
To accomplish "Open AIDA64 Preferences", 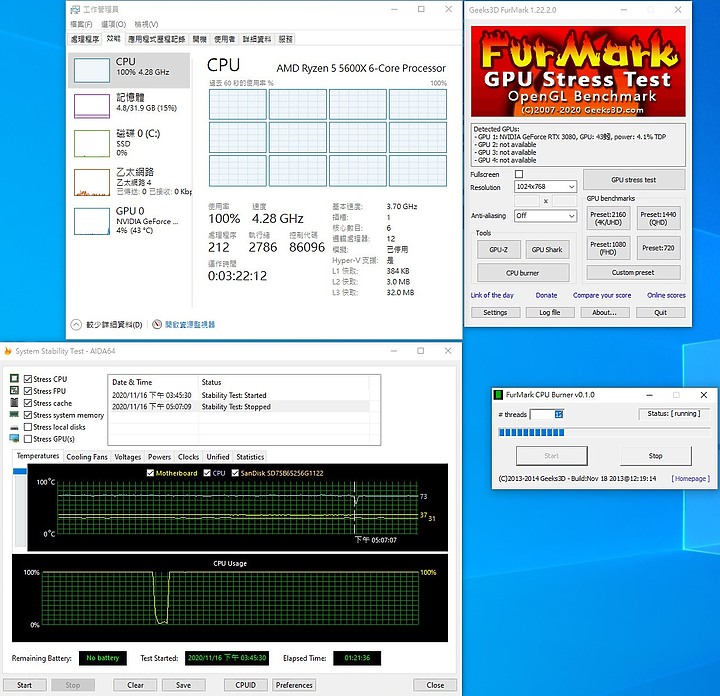I will click(294, 685).
